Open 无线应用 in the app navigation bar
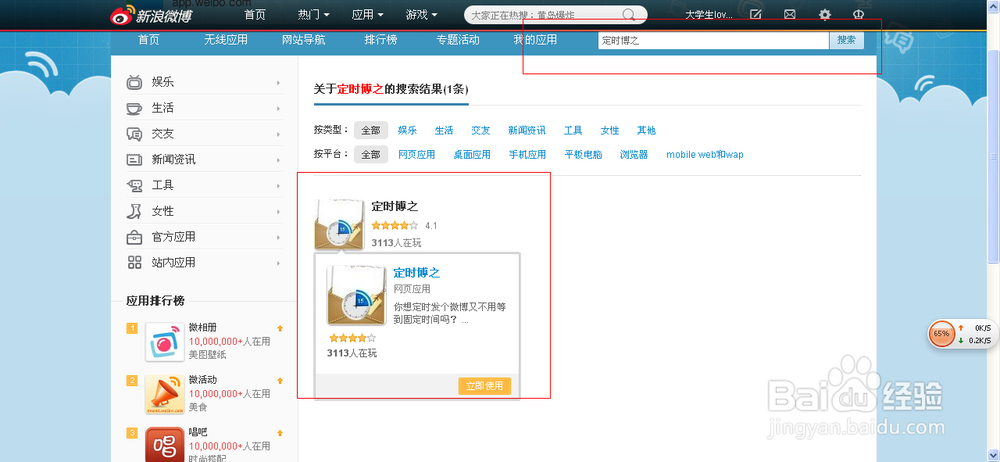Screen dimensions: 1000x462 click(226, 40)
